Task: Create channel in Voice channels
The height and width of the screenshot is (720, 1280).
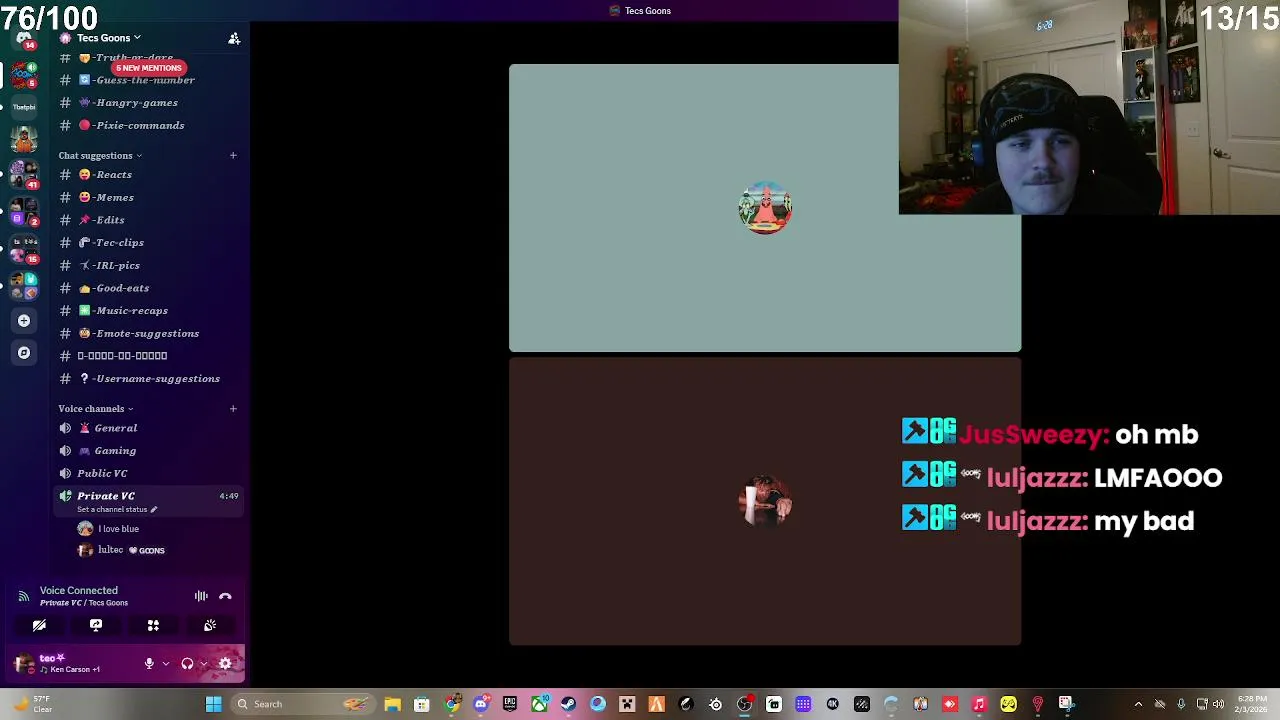Action: 233,408
